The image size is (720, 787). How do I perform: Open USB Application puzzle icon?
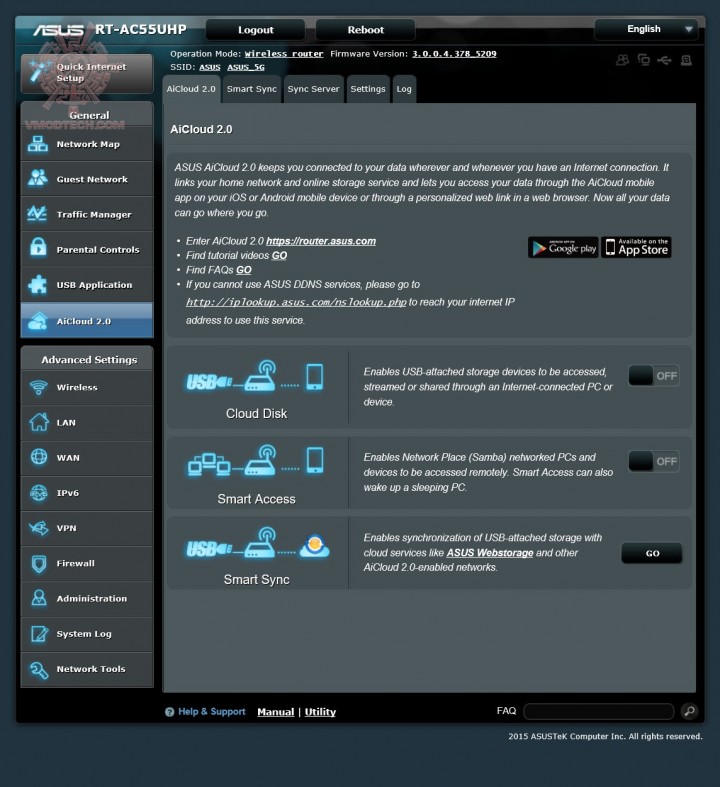(x=38, y=285)
